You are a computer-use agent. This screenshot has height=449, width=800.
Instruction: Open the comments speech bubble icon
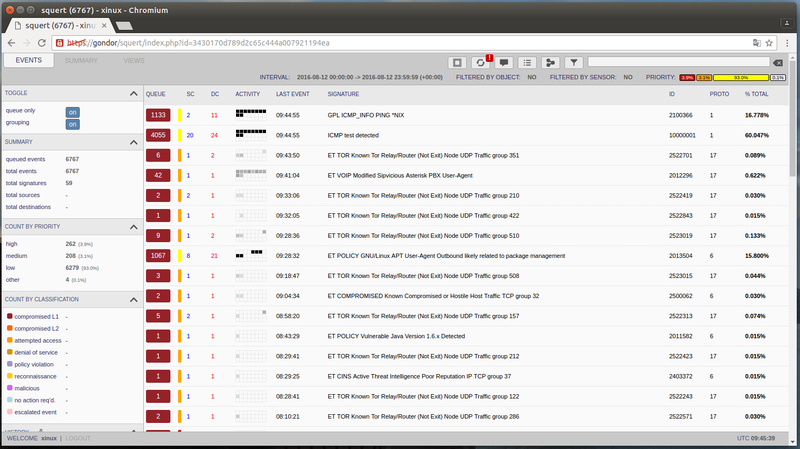505,62
